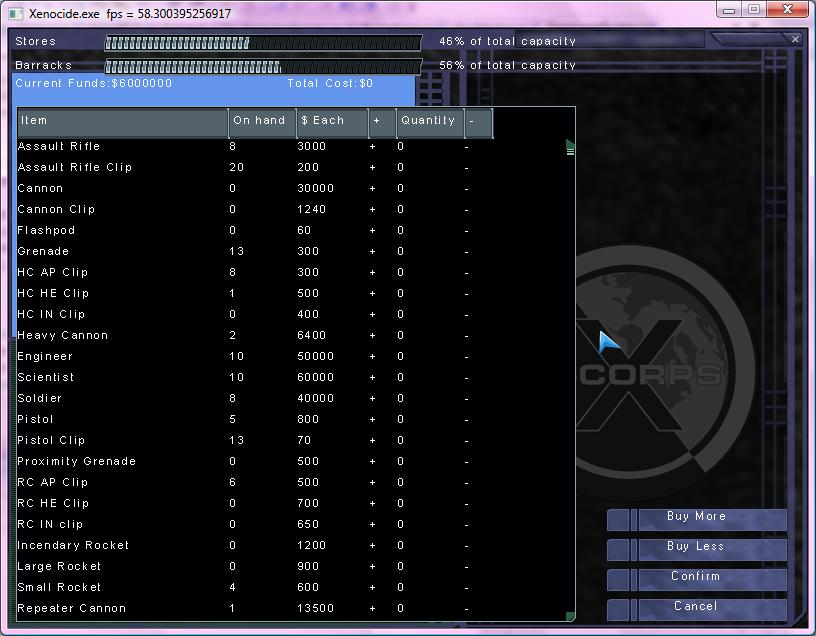Select the Repeater Cannon row name

pyautogui.click(x=71, y=608)
